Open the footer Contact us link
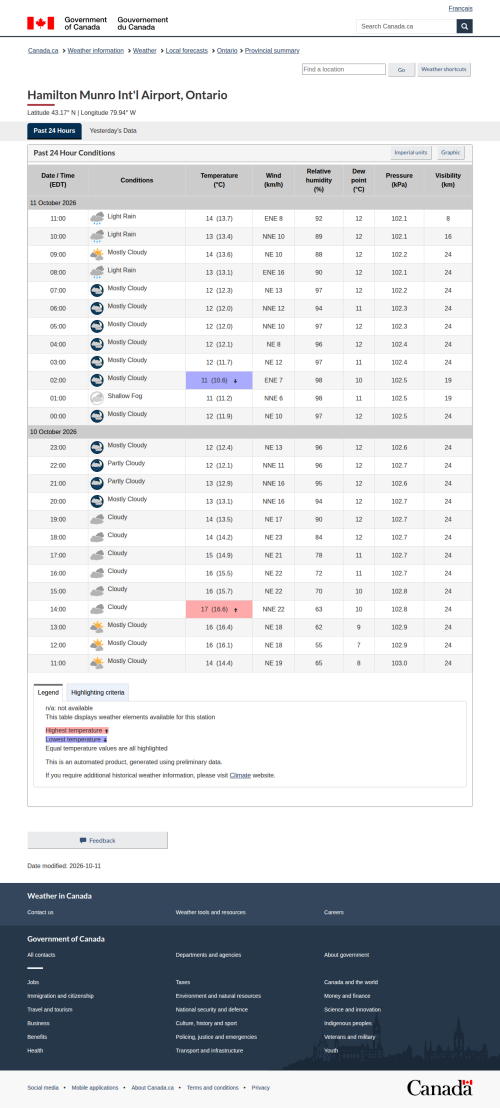Image resolution: width=500 pixels, height=1108 pixels. pyautogui.click(x=40, y=912)
